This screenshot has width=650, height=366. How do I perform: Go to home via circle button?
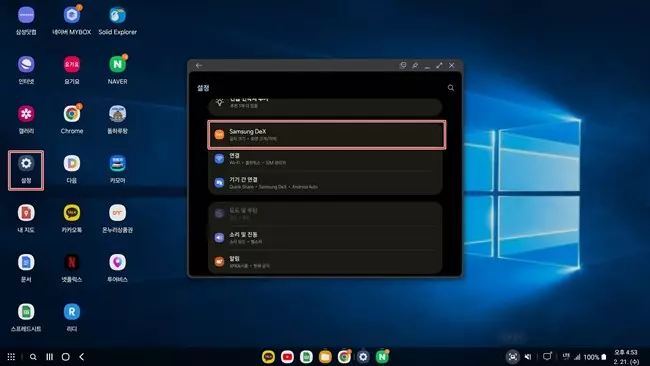point(65,356)
